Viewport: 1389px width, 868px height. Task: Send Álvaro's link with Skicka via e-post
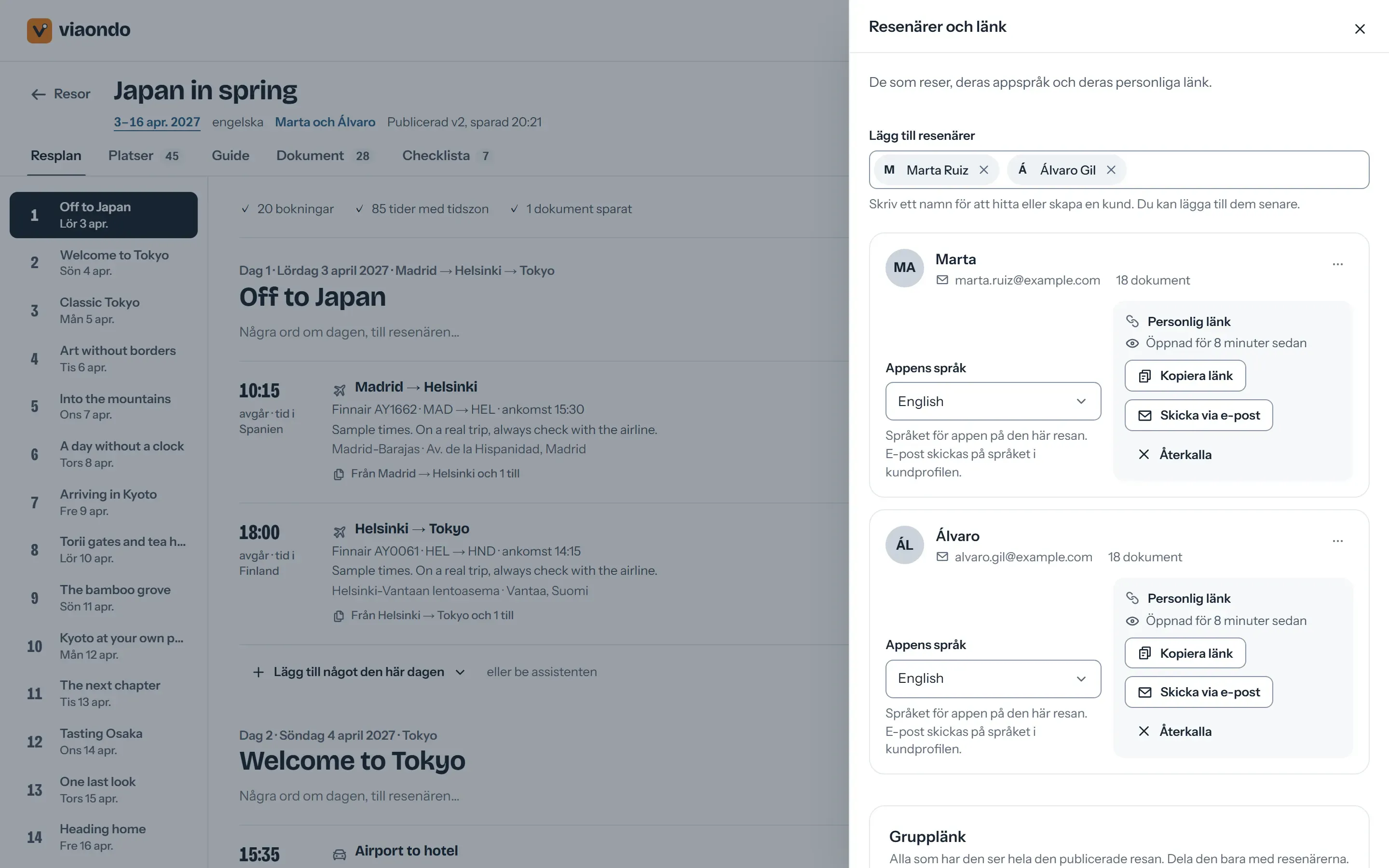(x=1198, y=692)
